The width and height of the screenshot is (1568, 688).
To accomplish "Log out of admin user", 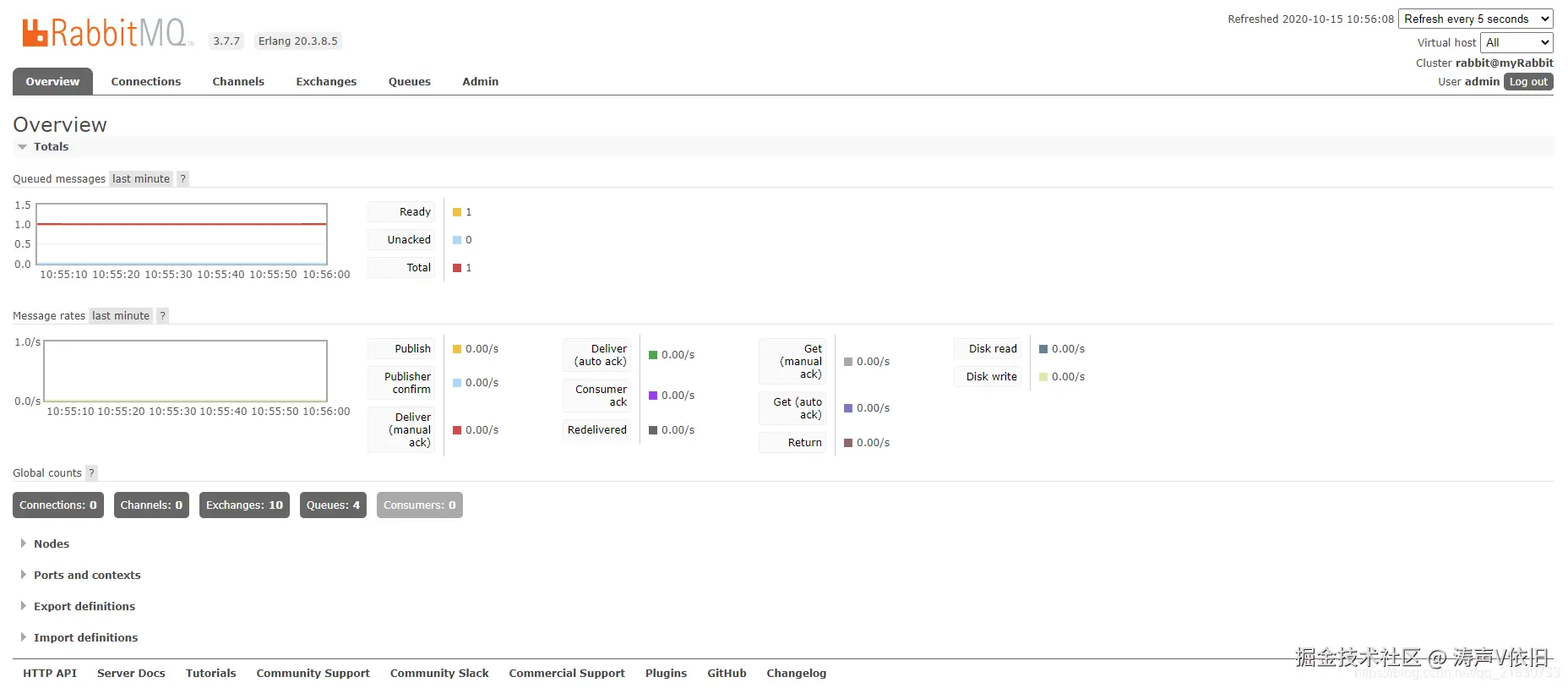I will (x=1528, y=82).
